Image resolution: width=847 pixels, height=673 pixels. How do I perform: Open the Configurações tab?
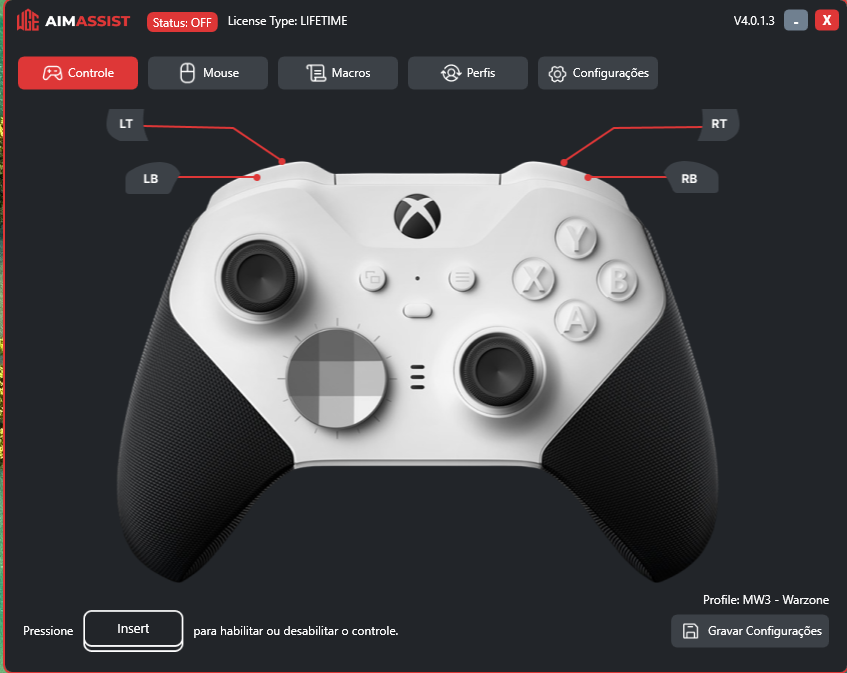(598, 73)
